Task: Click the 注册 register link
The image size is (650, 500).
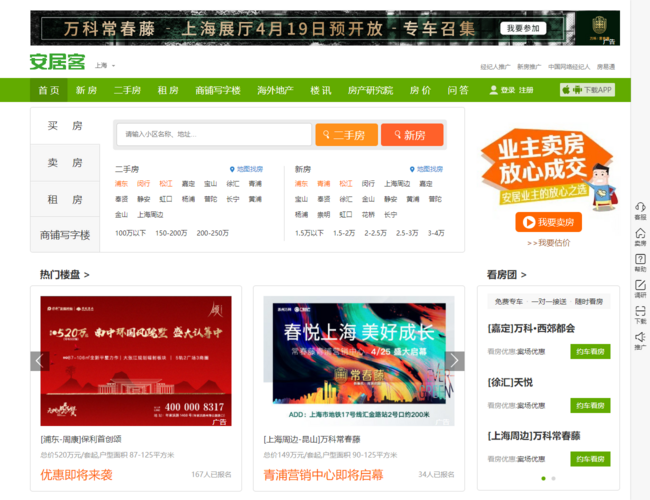Action: click(x=526, y=90)
